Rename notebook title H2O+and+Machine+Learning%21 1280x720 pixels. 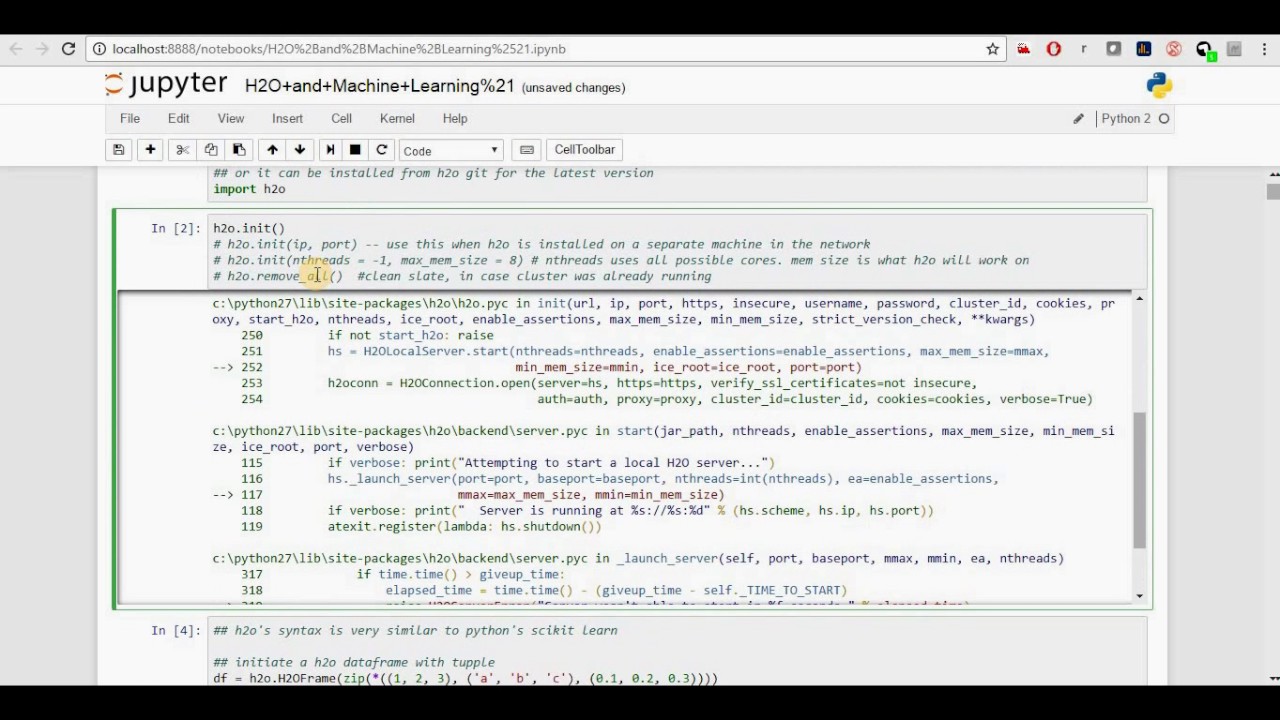(380, 87)
